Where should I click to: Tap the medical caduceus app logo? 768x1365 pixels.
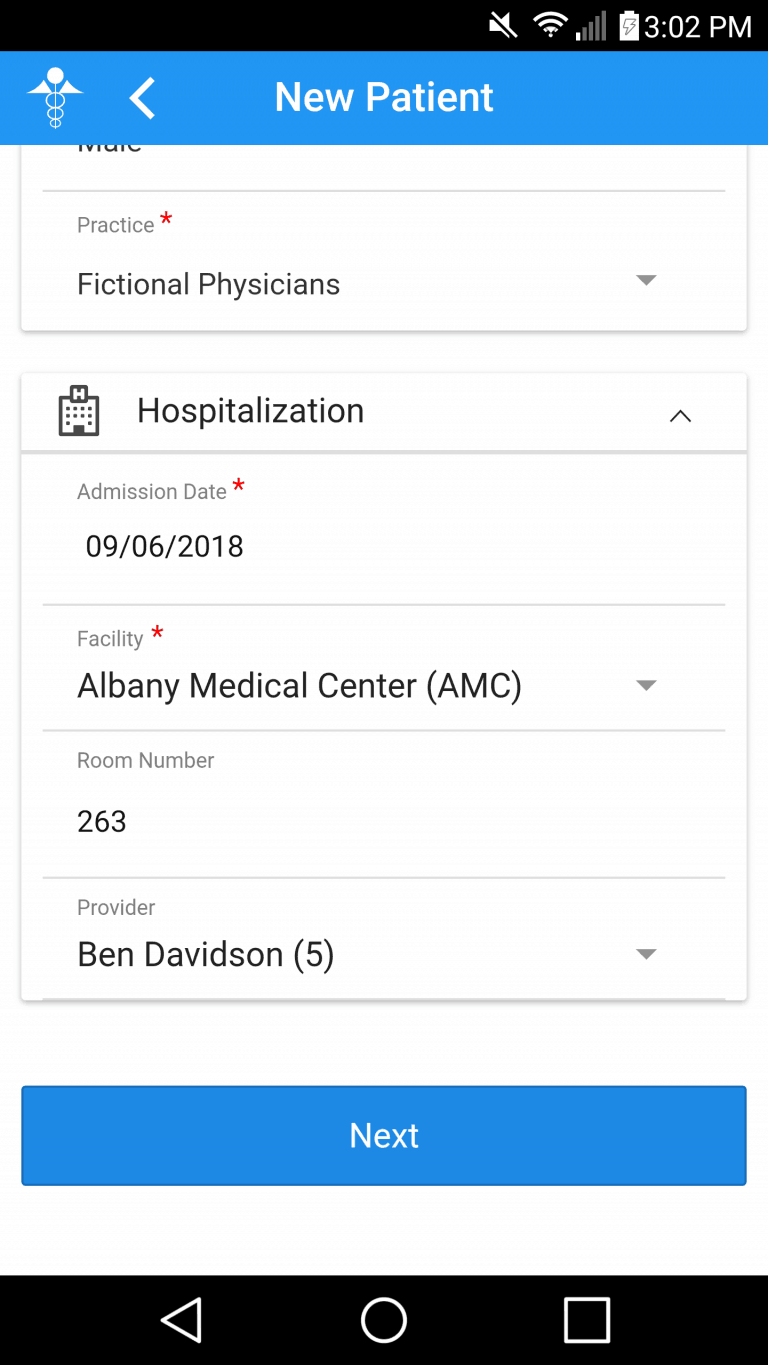(55, 97)
